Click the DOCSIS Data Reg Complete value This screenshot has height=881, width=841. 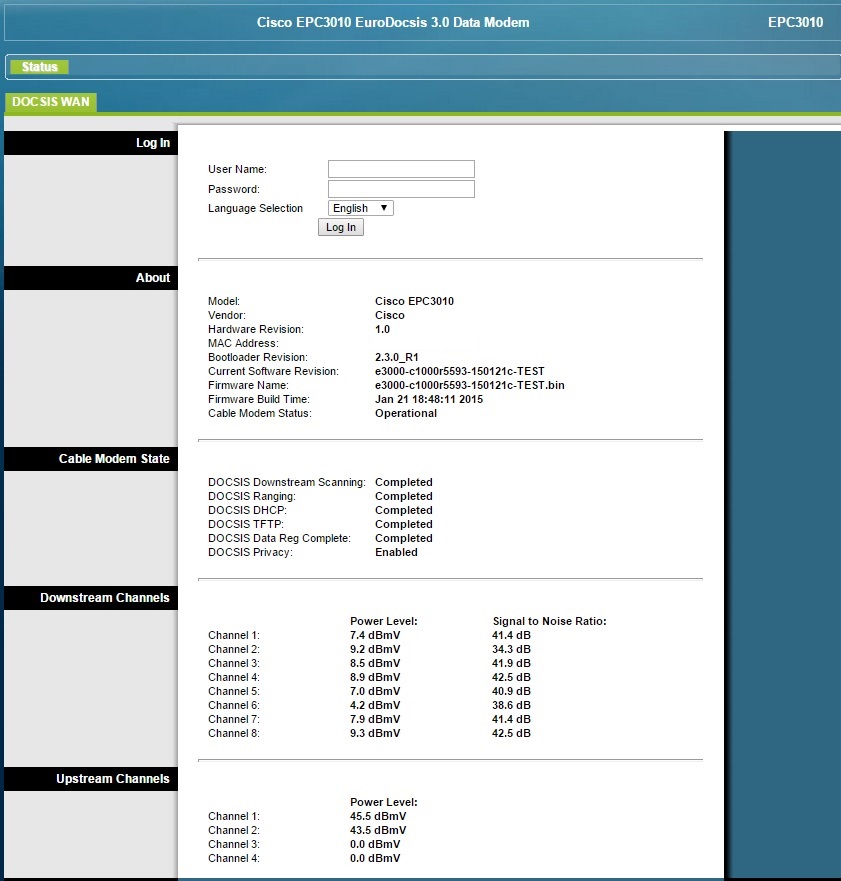tap(404, 538)
